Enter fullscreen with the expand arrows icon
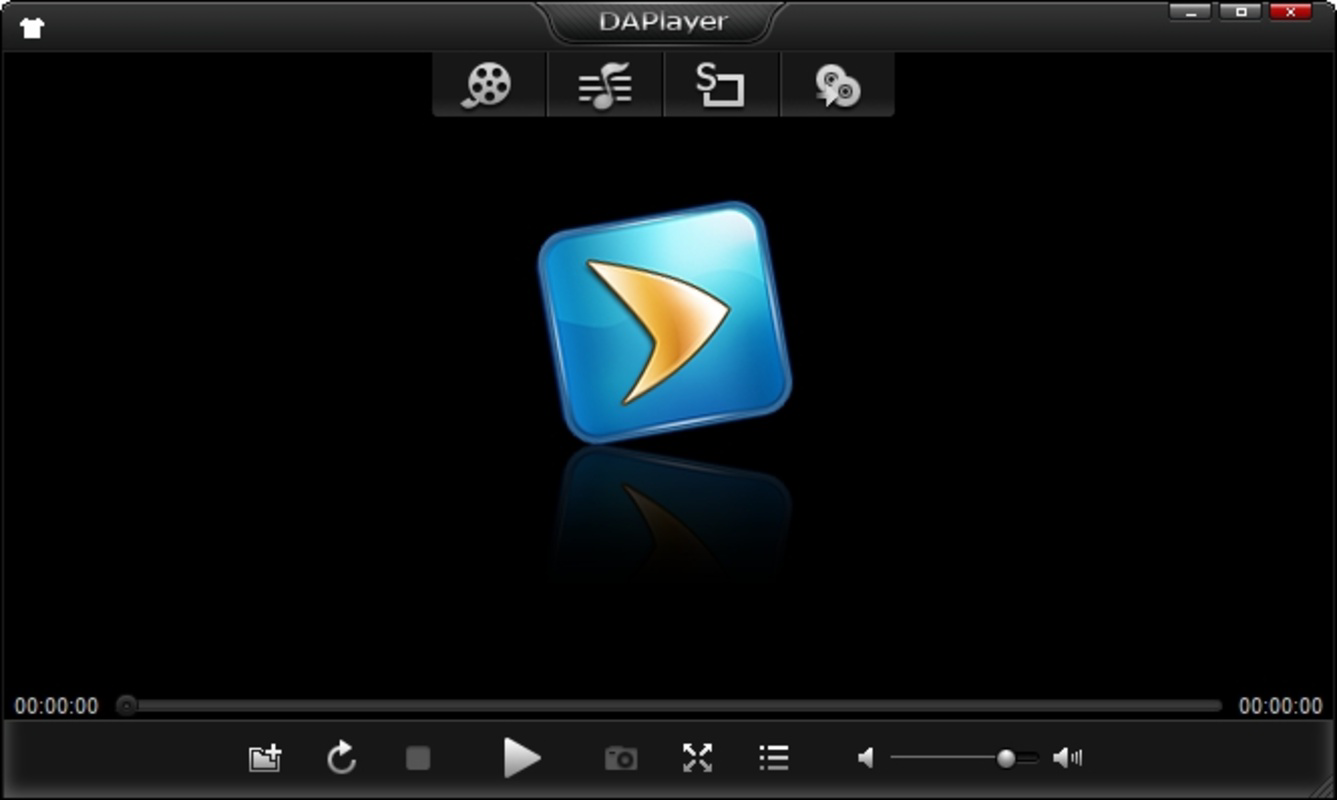This screenshot has width=1337, height=800. click(x=699, y=758)
